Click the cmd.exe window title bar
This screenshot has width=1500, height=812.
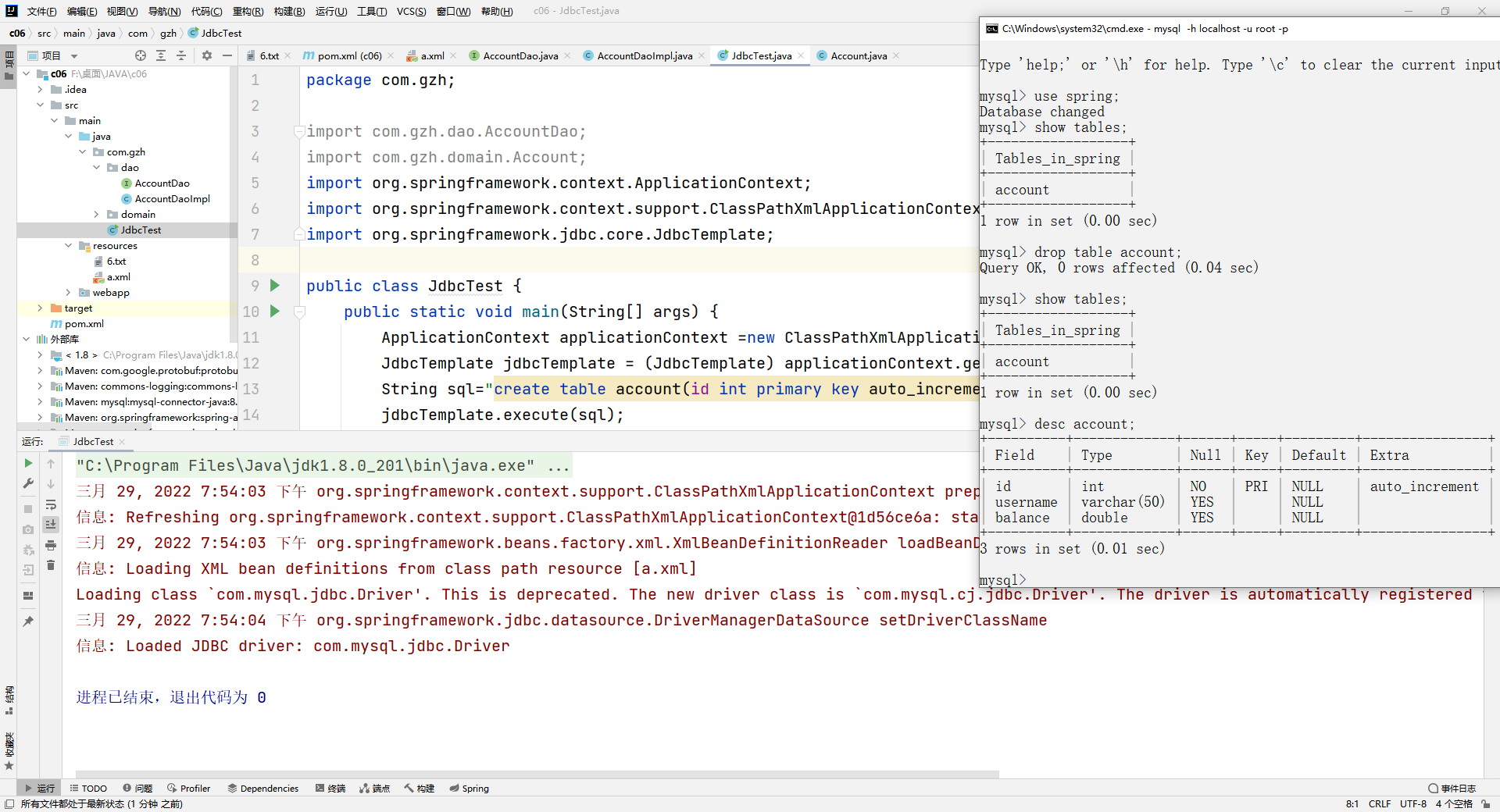tap(1239, 29)
